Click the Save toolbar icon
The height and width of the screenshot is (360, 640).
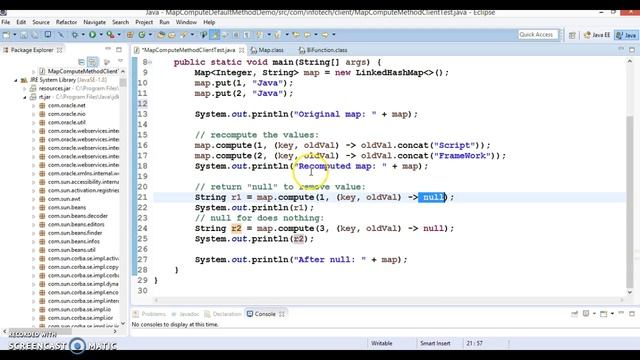tap(24, 35)
